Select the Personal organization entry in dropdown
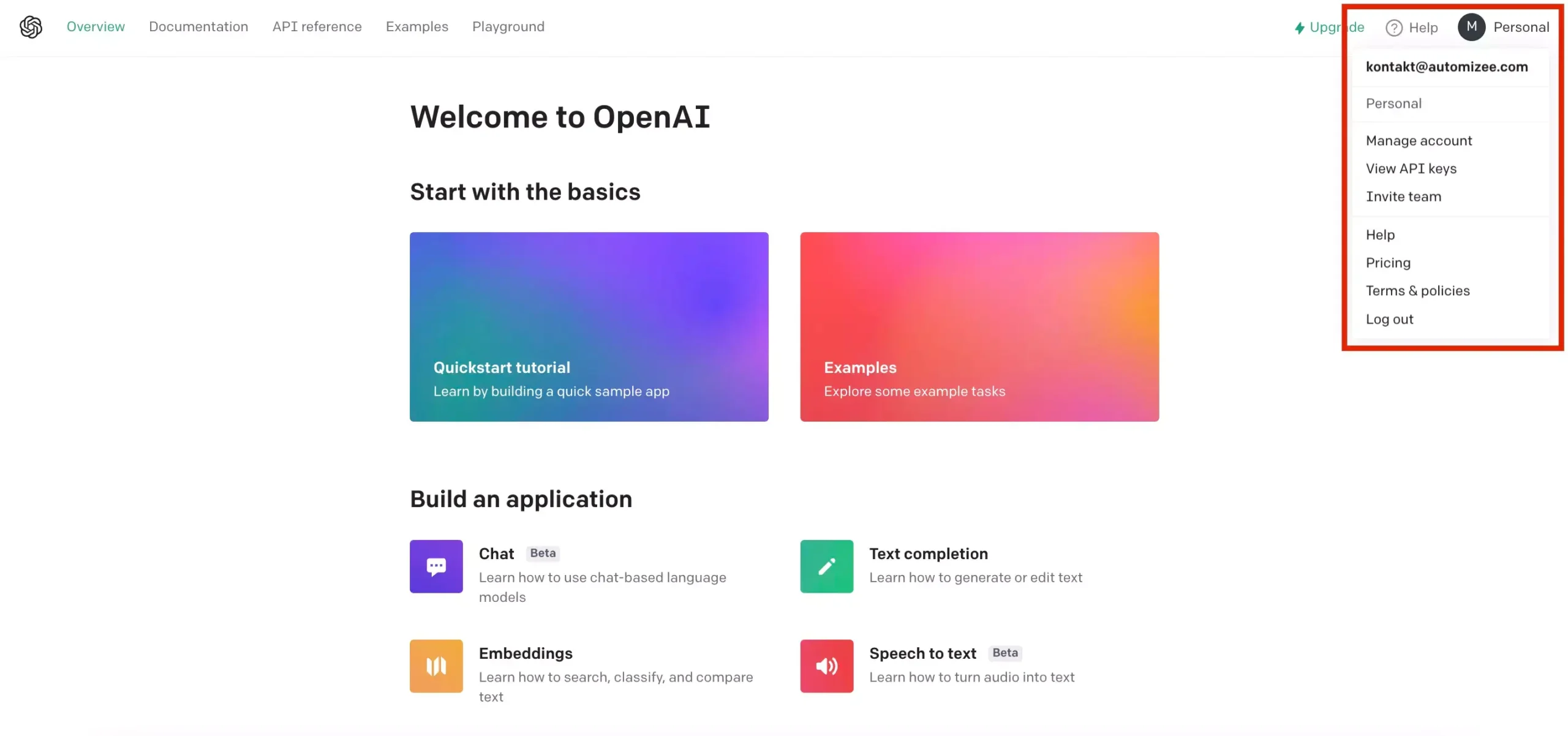1568x736 pixels. 1393,103
